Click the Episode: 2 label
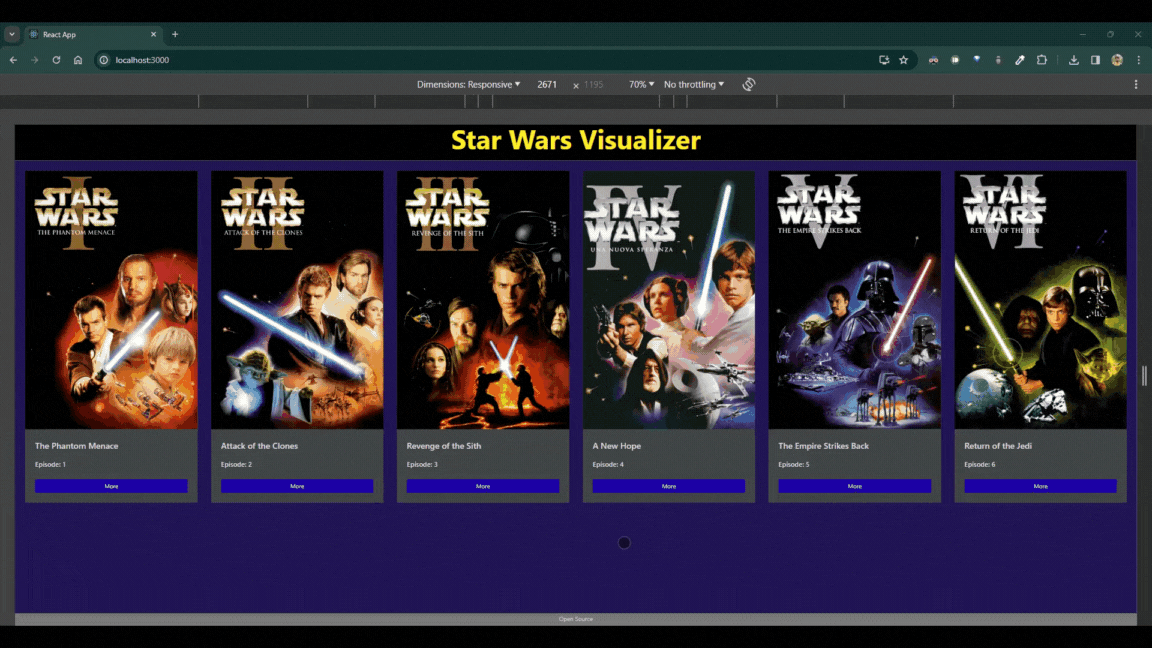The height and width of the screenshot is (648, 1152). point(237,464)
